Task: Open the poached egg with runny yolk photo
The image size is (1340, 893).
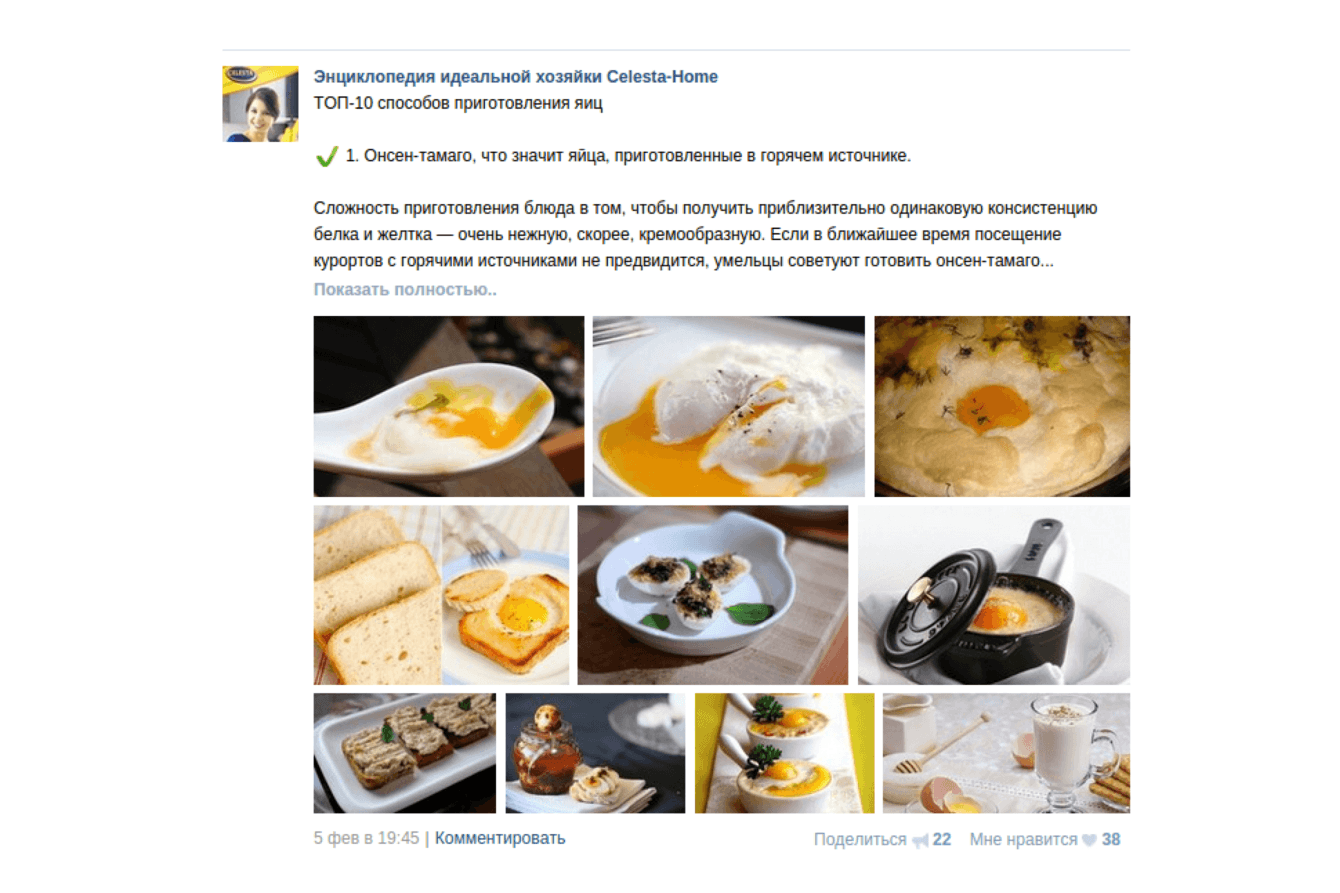Action: tap(728, 406)
